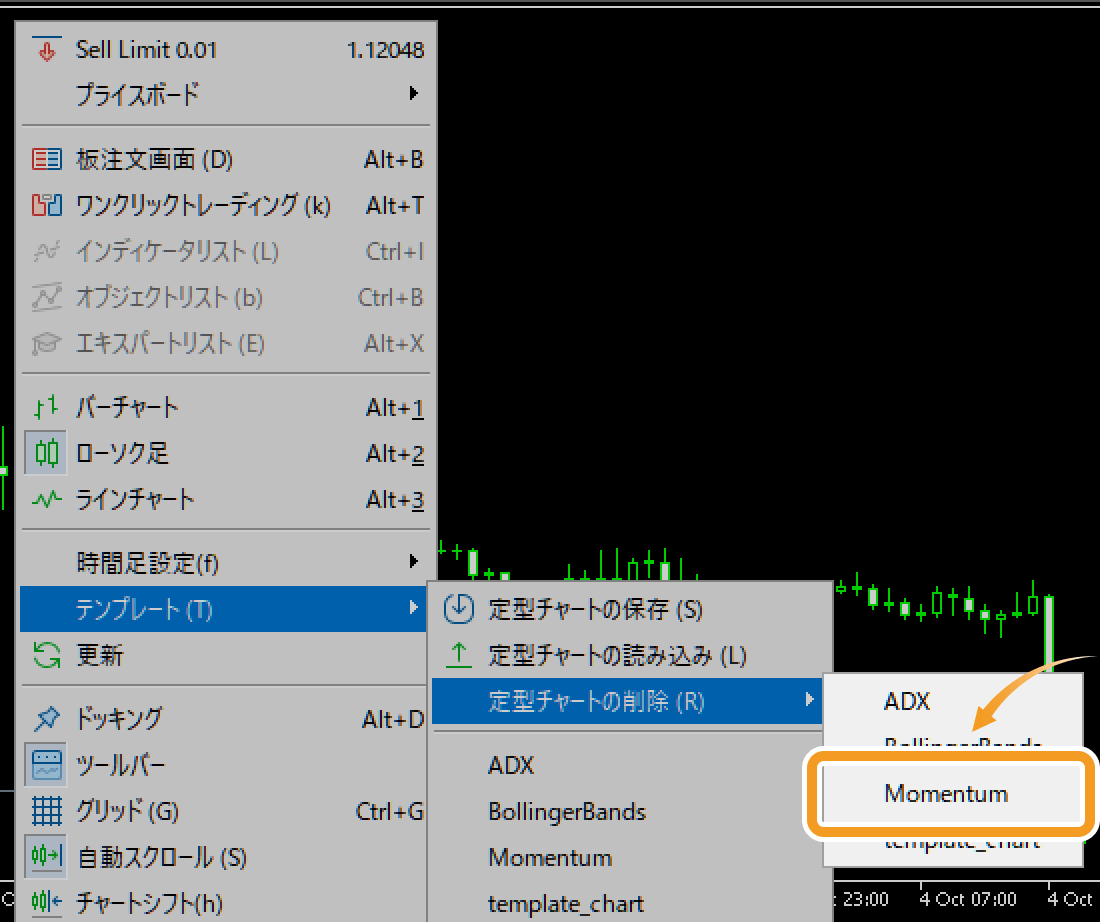Click the 更新 refresh icon

46,655
